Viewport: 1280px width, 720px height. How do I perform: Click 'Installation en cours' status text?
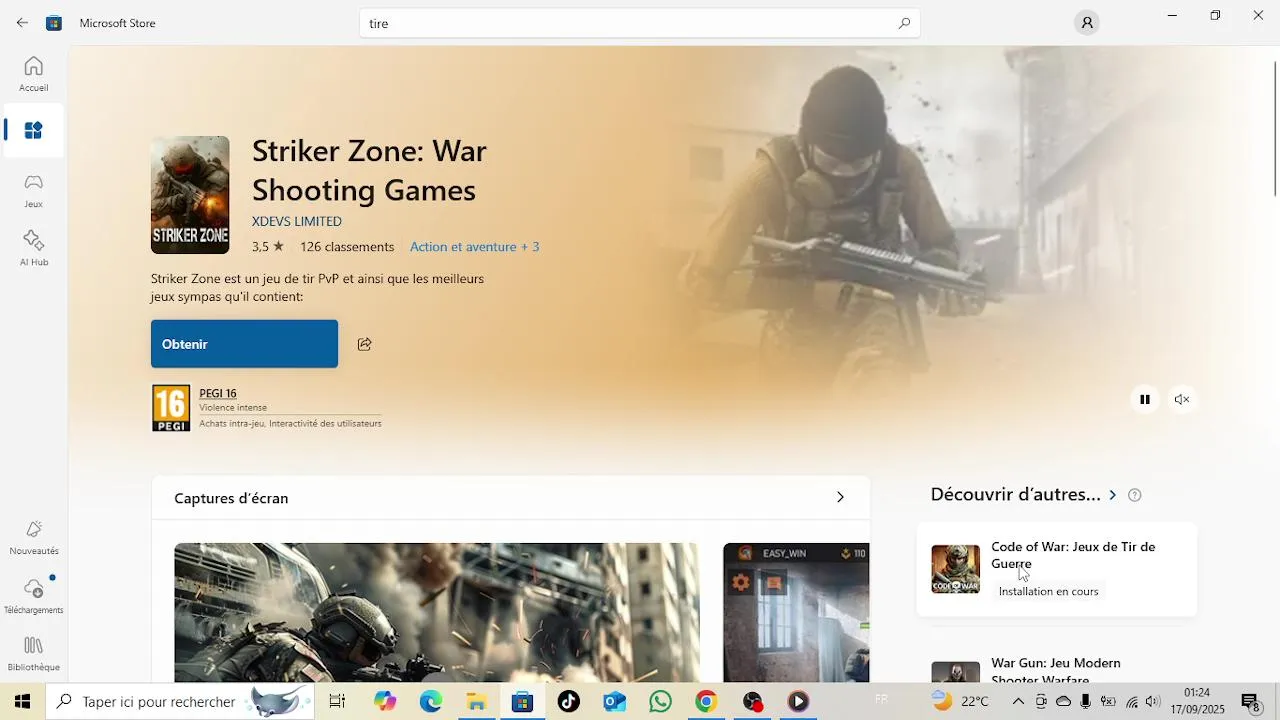click(x=1048, y=591)
